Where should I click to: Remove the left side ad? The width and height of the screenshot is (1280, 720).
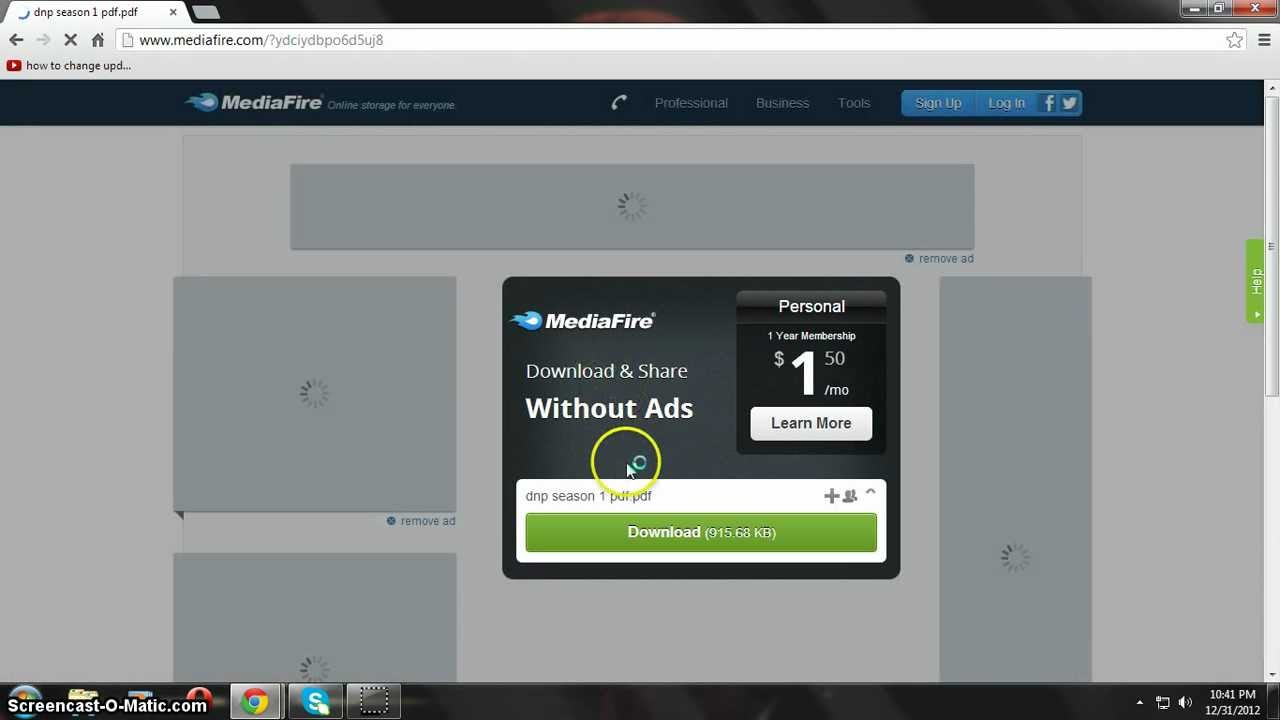click(421, 521)
